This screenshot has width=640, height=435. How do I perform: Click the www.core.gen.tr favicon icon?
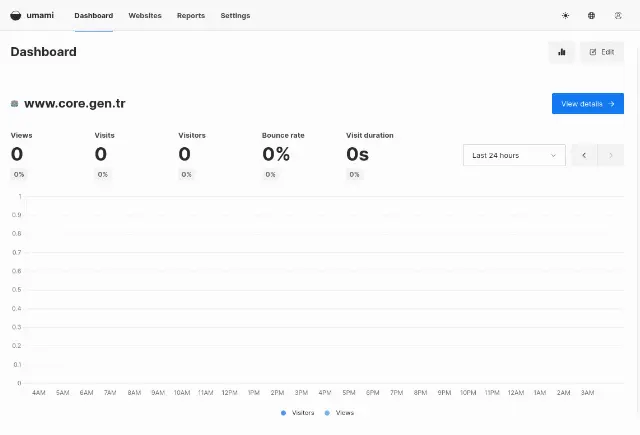click(x=14, y=104)
